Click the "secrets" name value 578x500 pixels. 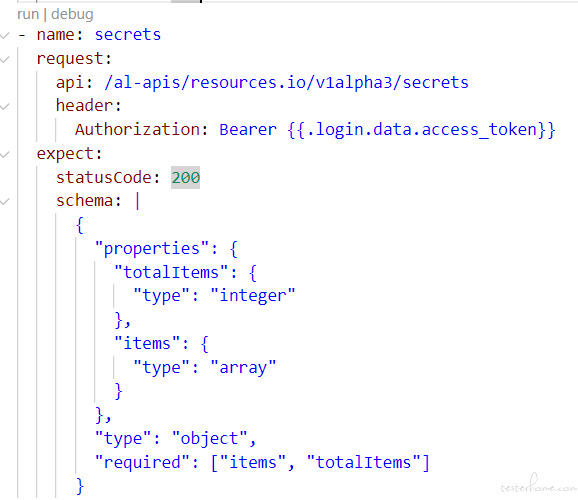click(x=128, y=35)
